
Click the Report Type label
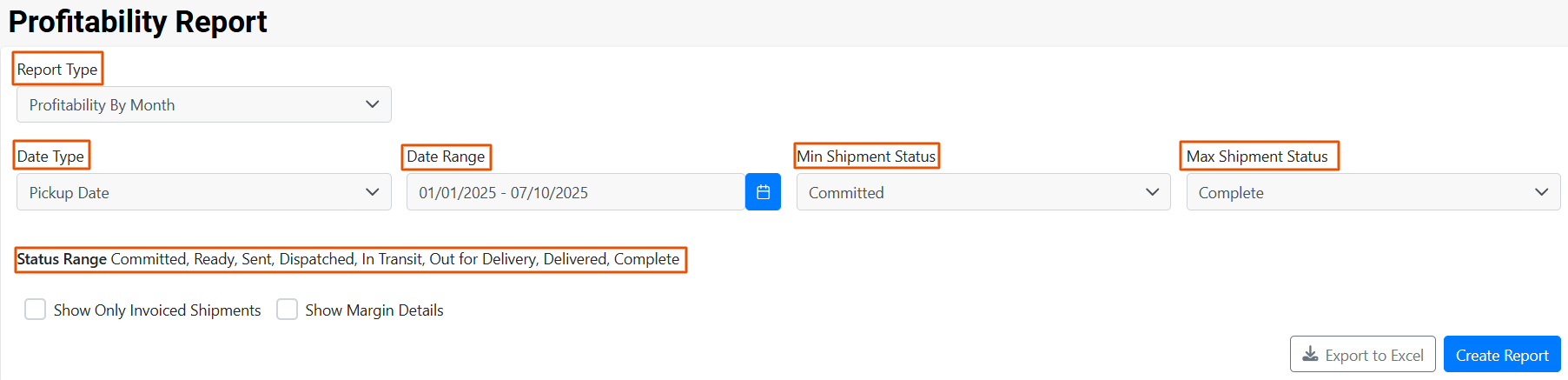tap(57, 70)
